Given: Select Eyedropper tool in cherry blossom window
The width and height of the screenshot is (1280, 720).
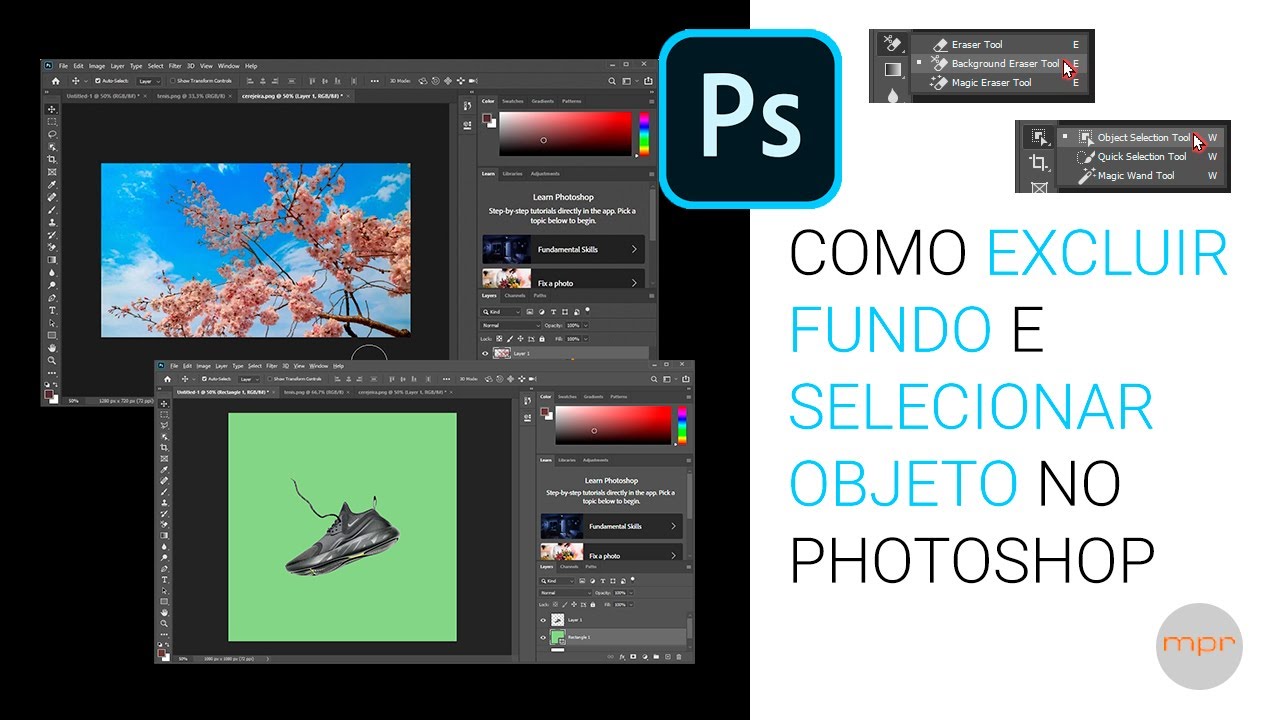Looking at the screenshot, I should point(52,185).
